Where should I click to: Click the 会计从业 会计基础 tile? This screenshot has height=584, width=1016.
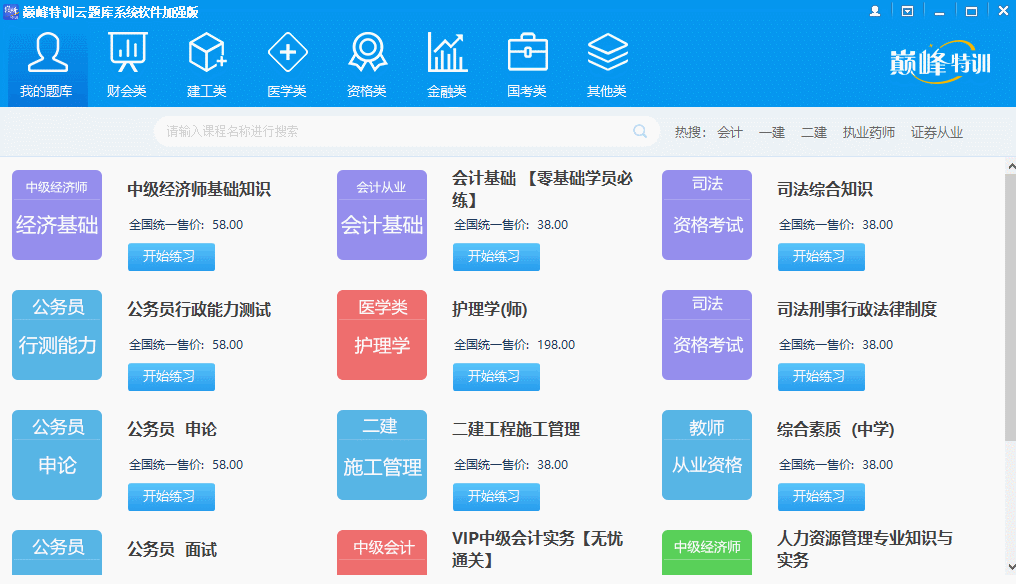point(382,215)
